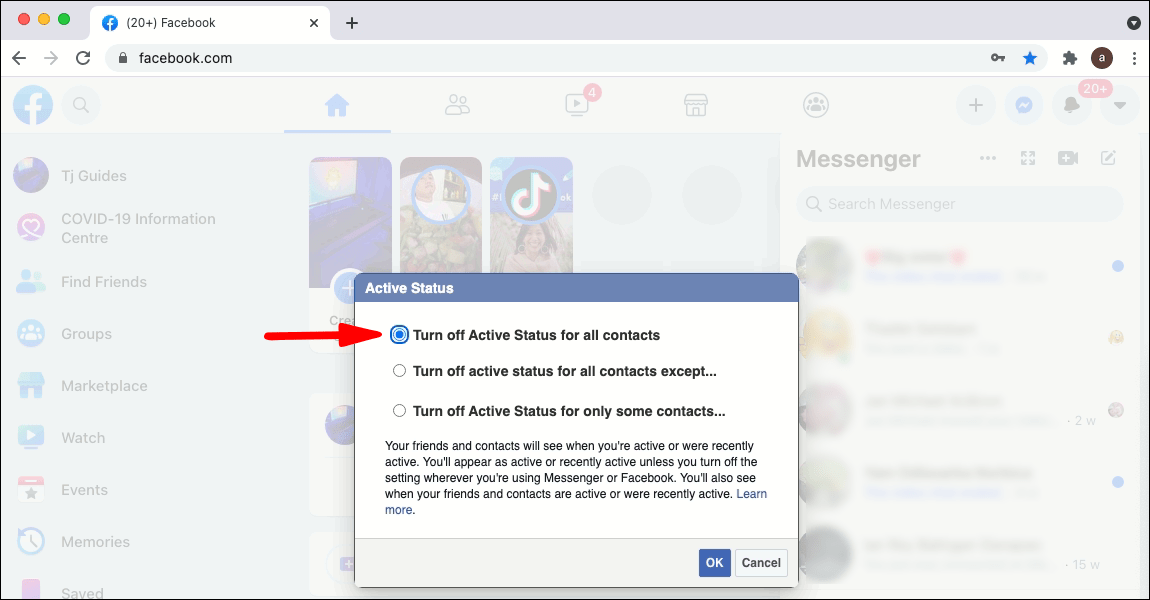Choose Turn off active status for all contacts except

pos(399,371)
